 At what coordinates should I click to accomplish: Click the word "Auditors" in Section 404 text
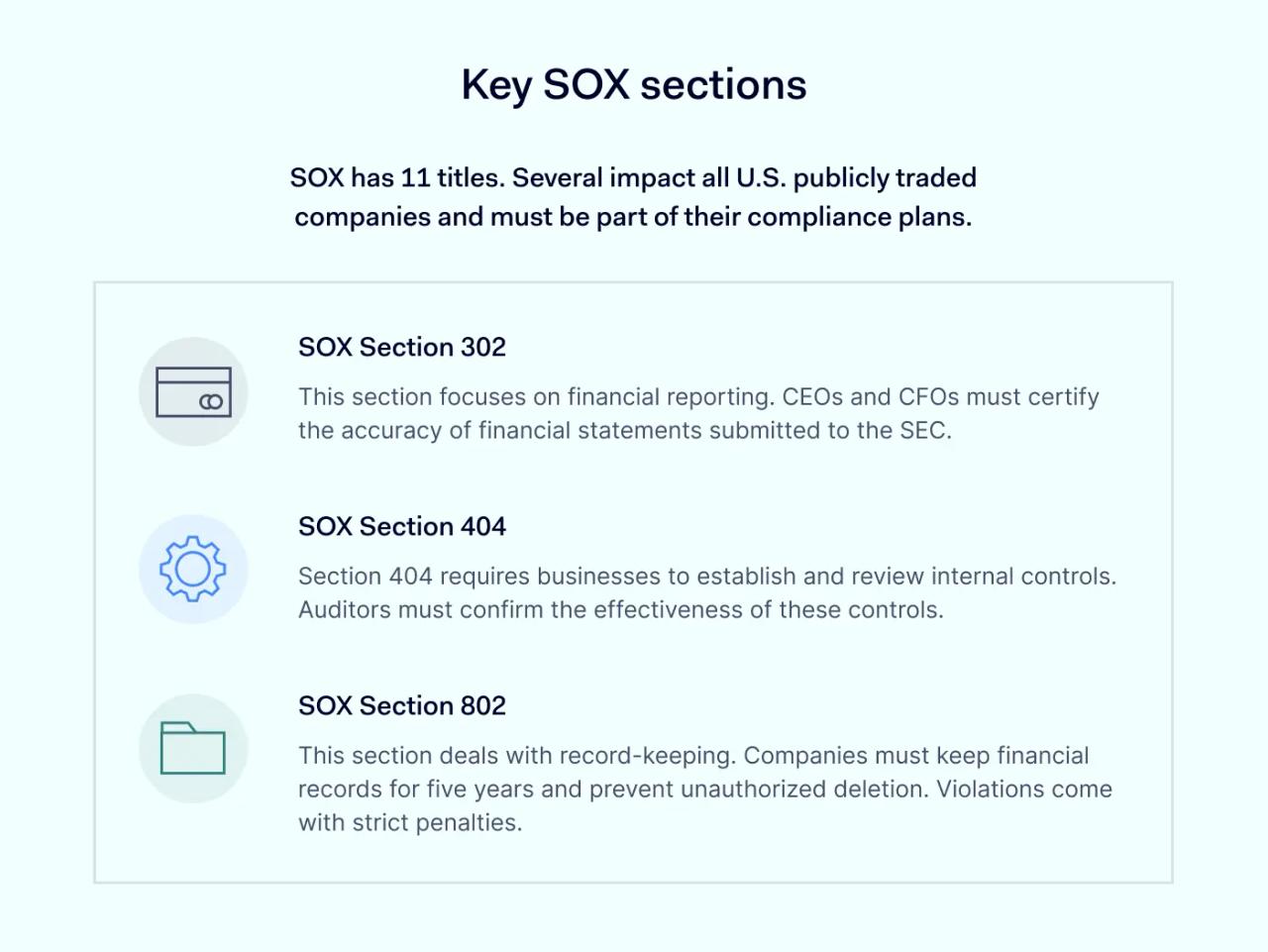pyautogui.click(x=344, y=610)
